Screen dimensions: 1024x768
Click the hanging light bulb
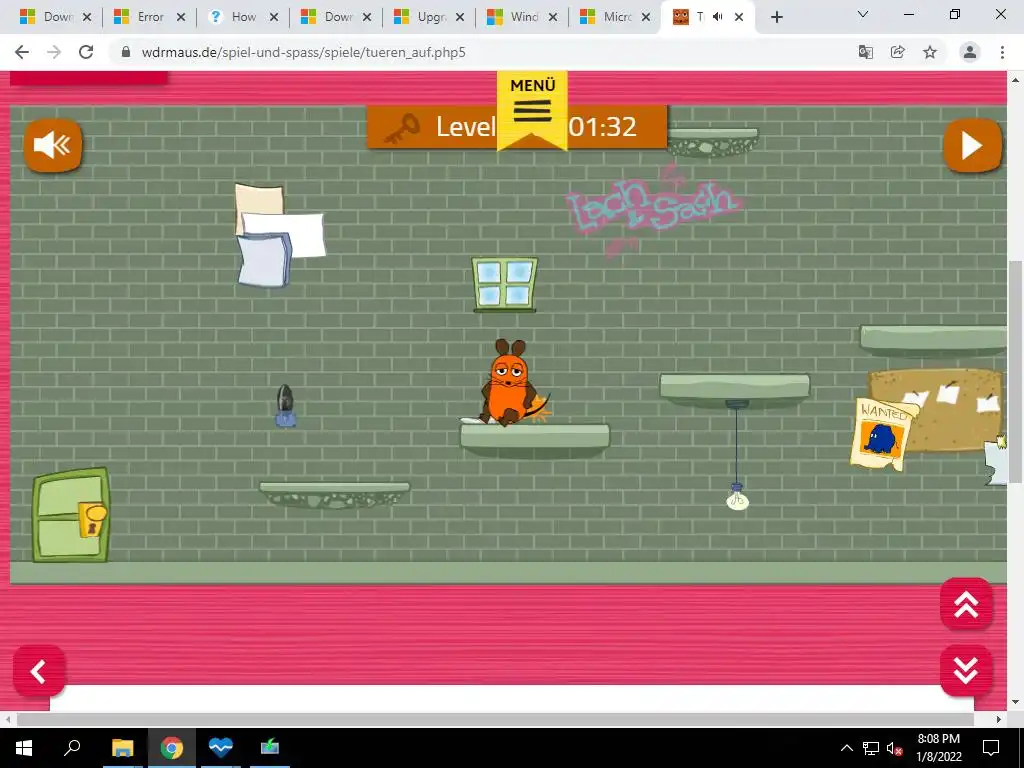737,498
